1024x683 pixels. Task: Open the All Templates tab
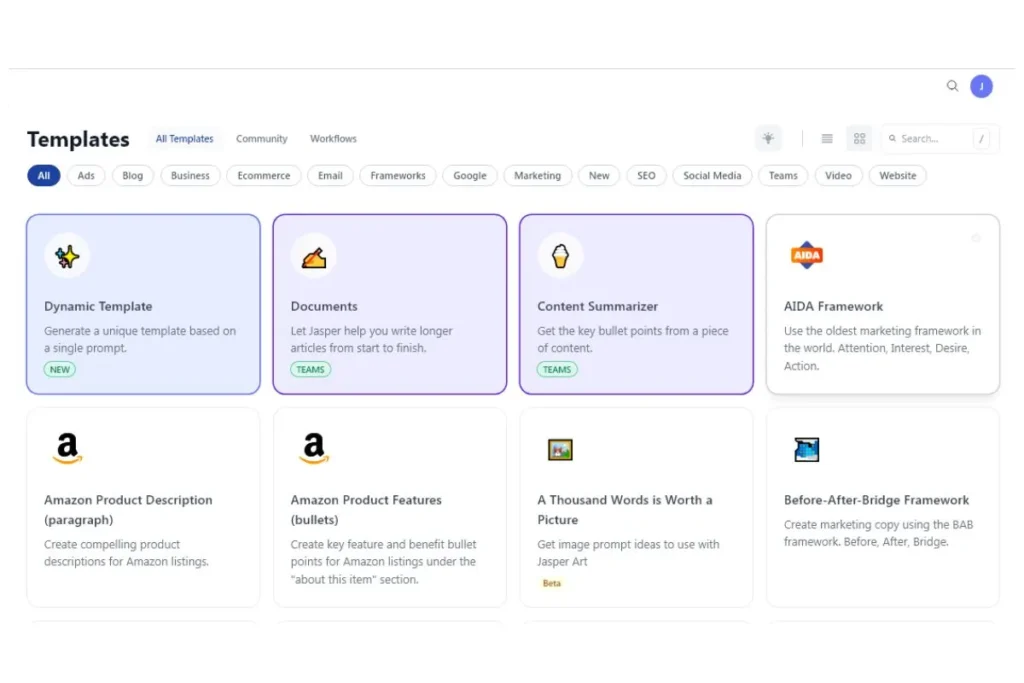(184, 138)
